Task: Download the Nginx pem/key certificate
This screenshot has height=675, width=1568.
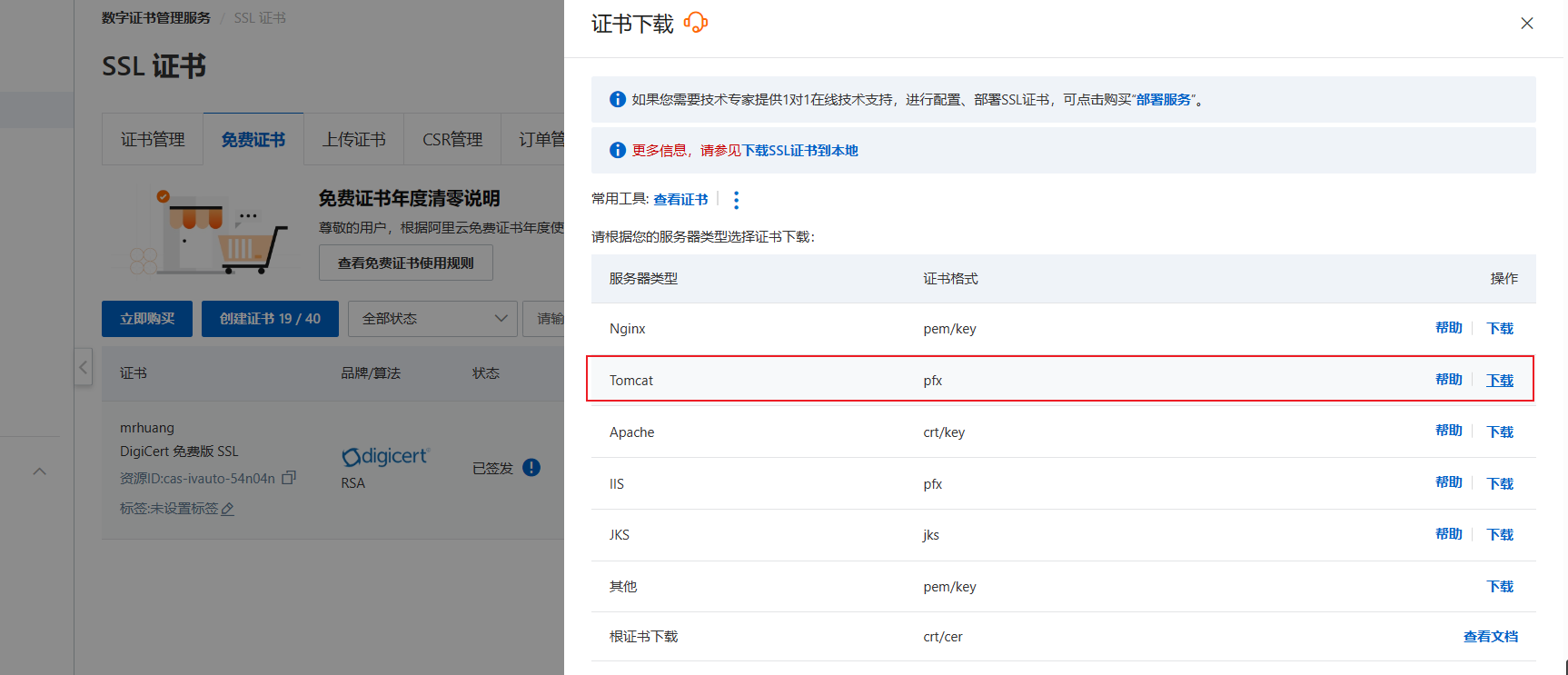Action: [1499, 329]
